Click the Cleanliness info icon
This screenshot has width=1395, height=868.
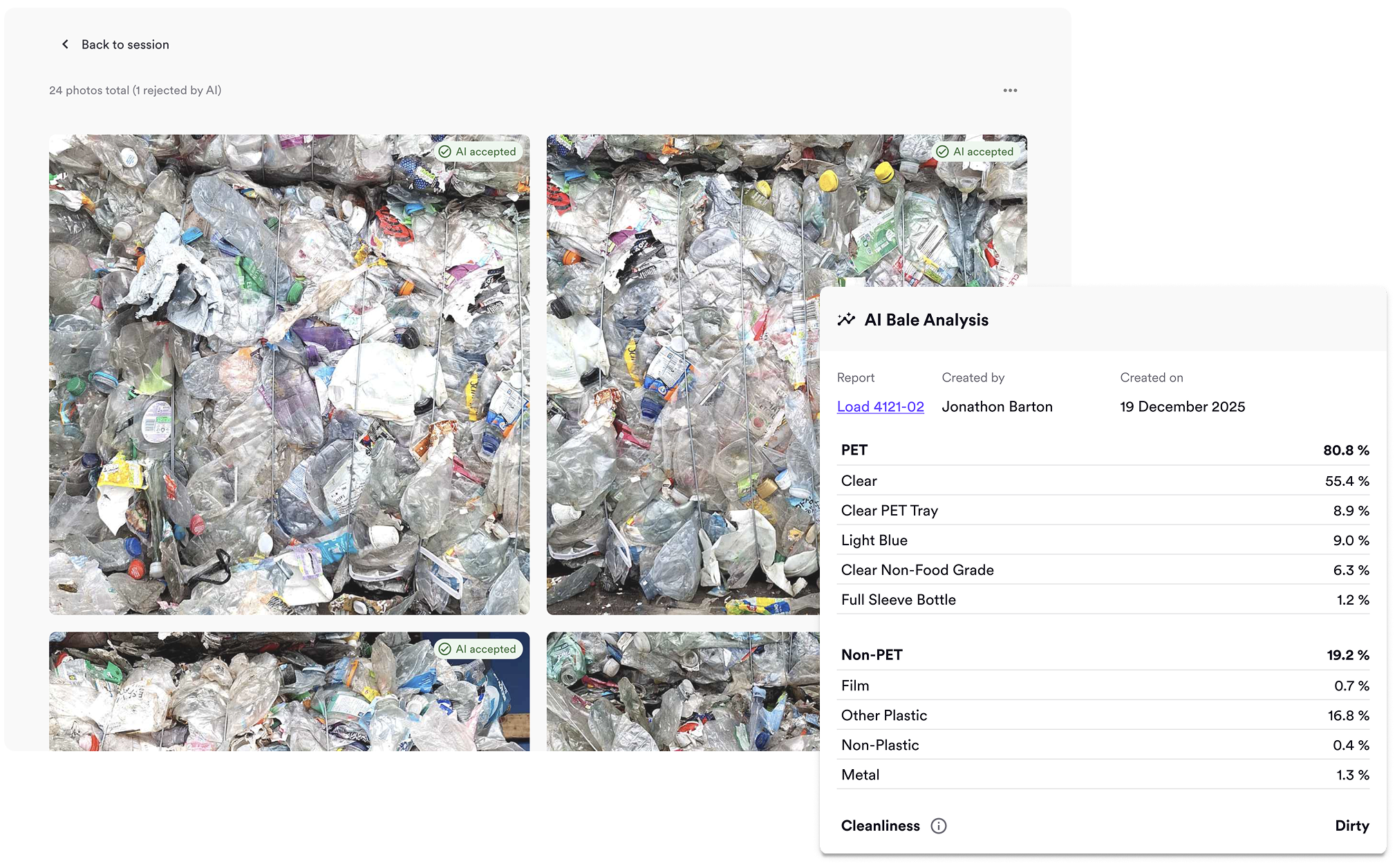(x=938, y=826)
